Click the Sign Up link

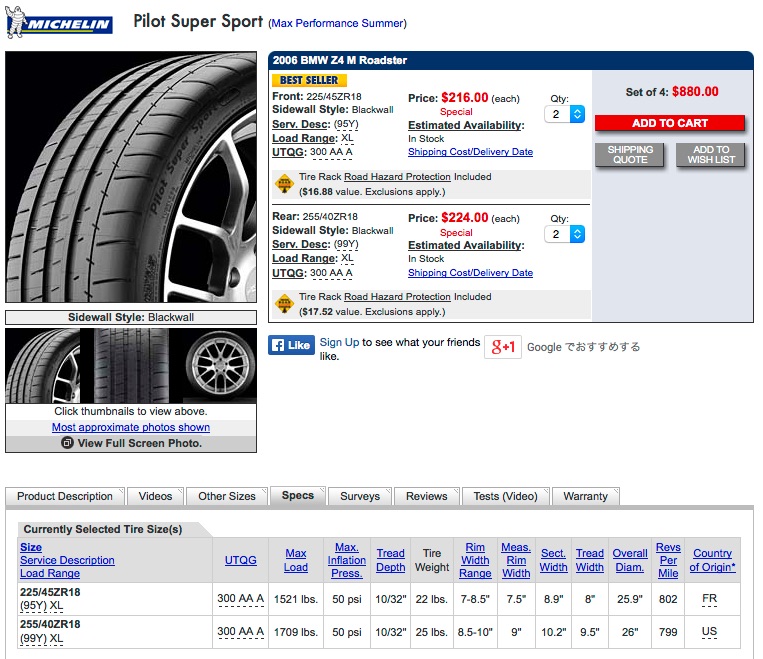[x=339, y=342]
